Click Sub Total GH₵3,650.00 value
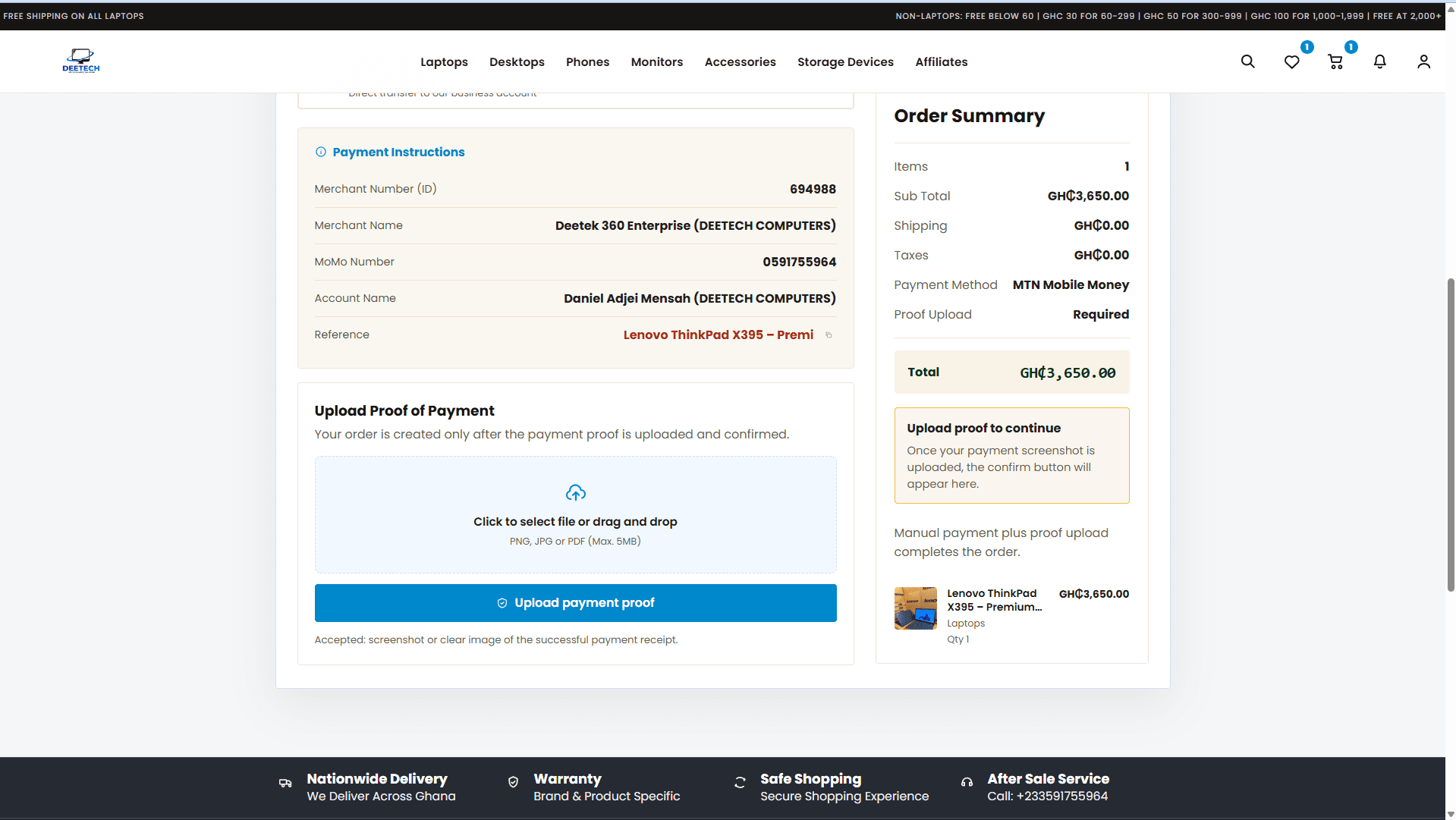 click(x=1088, y=196)
